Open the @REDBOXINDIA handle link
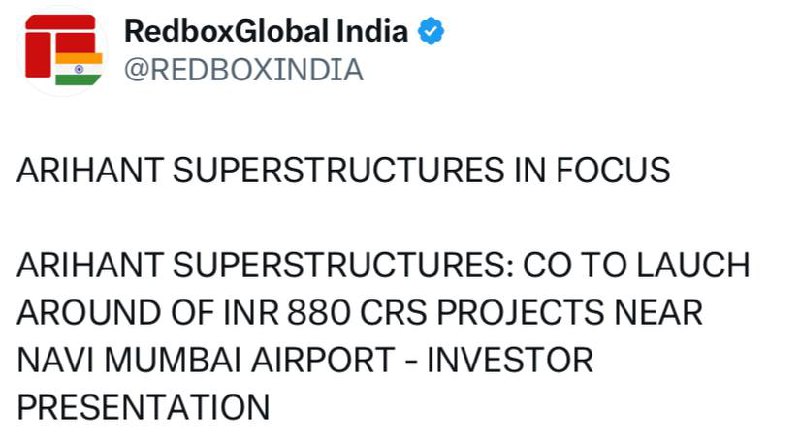This screenshot has width=800, height=442. (x=244, y=69)
